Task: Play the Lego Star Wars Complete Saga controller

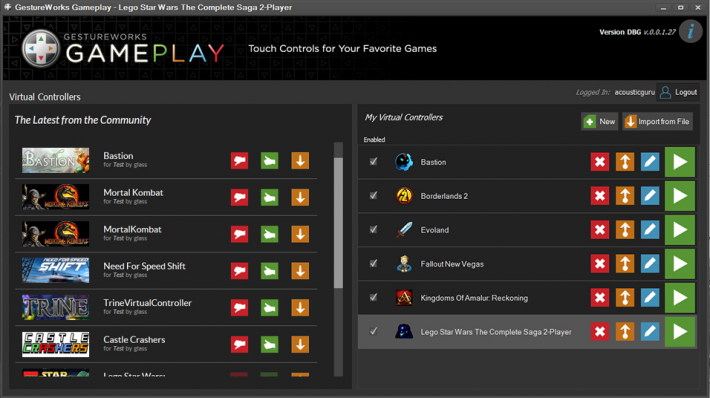Action: coord(680,331)
